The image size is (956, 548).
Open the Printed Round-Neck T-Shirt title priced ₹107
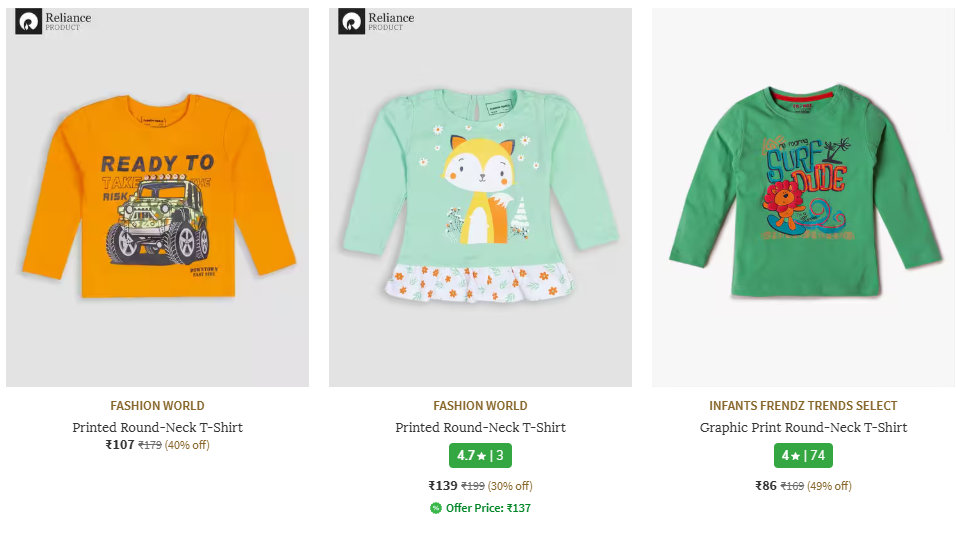coord(157,427)
